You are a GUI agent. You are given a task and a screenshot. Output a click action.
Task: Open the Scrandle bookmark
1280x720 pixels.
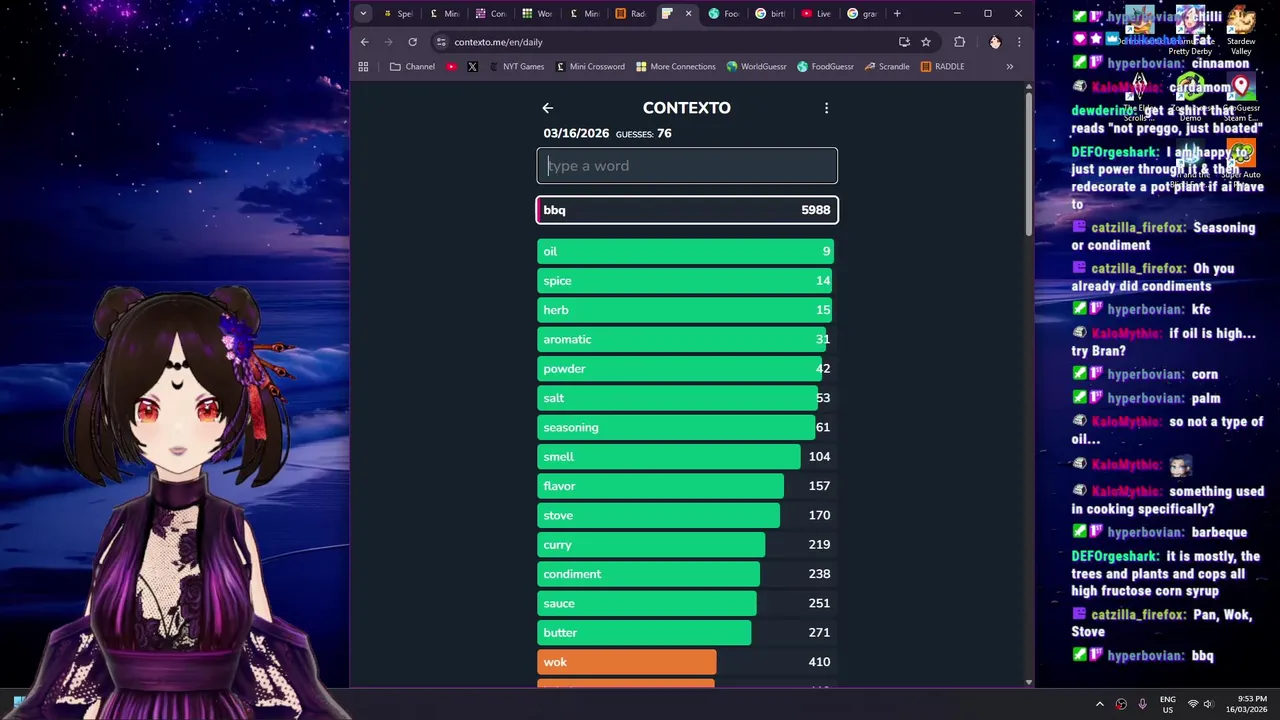[x=887, y=67]
